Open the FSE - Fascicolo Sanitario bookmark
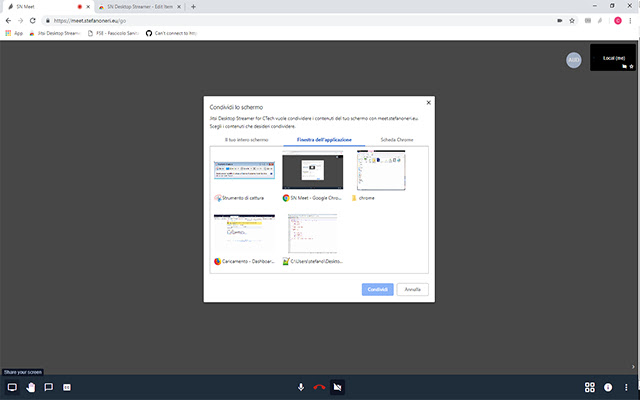Screen dimensions: 640x400 113,33
